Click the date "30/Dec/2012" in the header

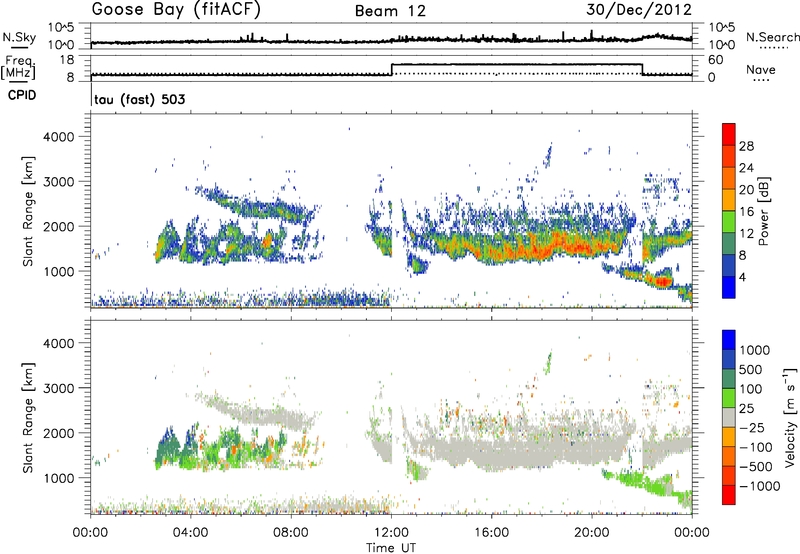click(639, 10)
